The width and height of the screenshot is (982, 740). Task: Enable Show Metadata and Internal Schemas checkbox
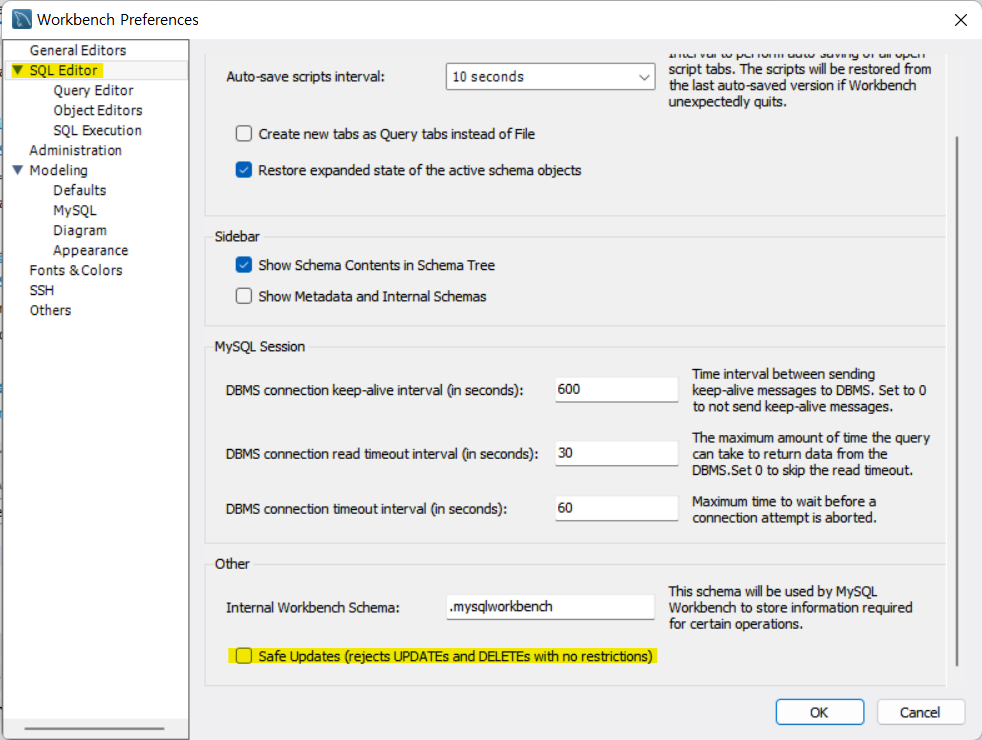click(x=244, y=295)
